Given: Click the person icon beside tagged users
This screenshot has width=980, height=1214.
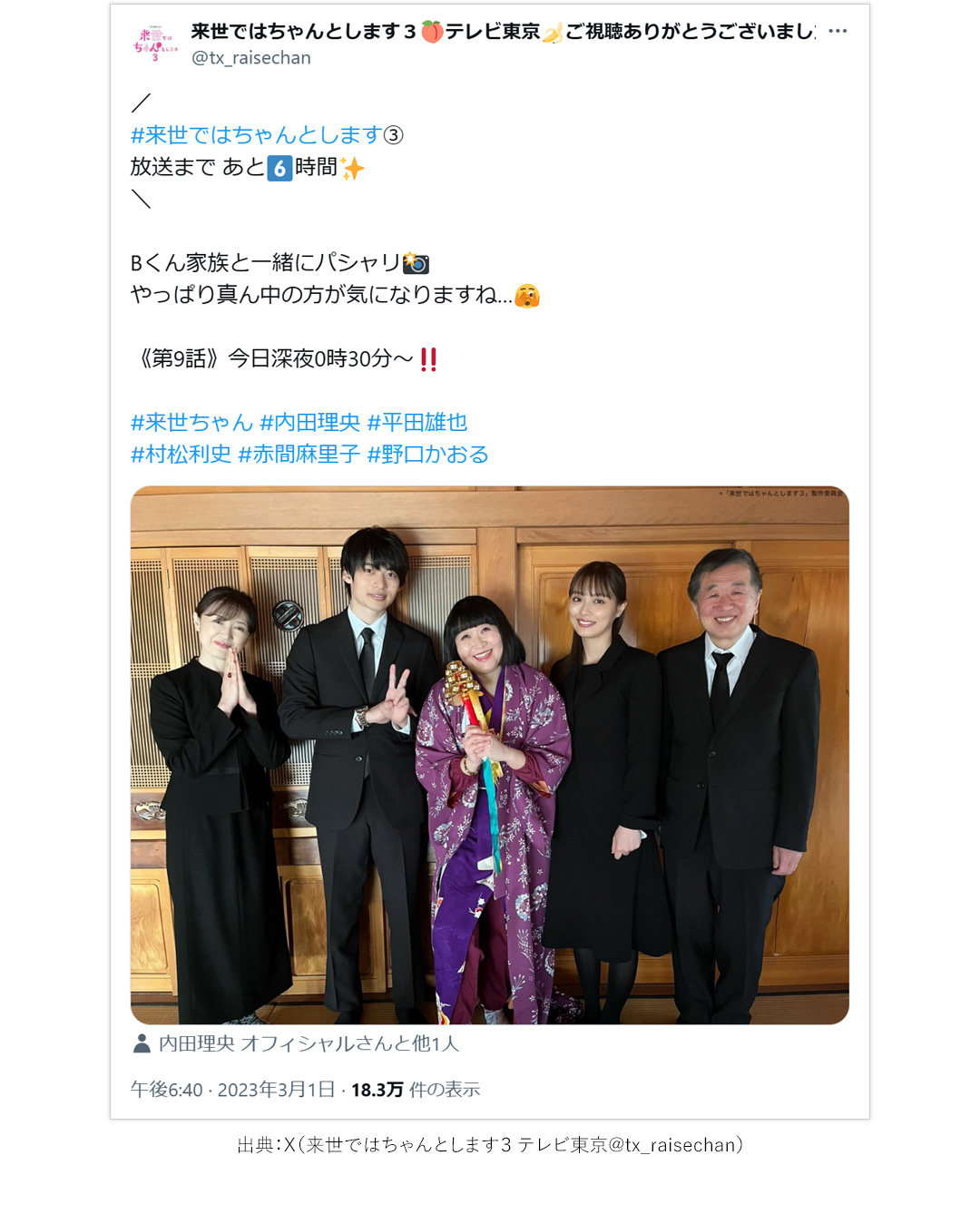Looking at the screenshot, I should click(142, 1044).
